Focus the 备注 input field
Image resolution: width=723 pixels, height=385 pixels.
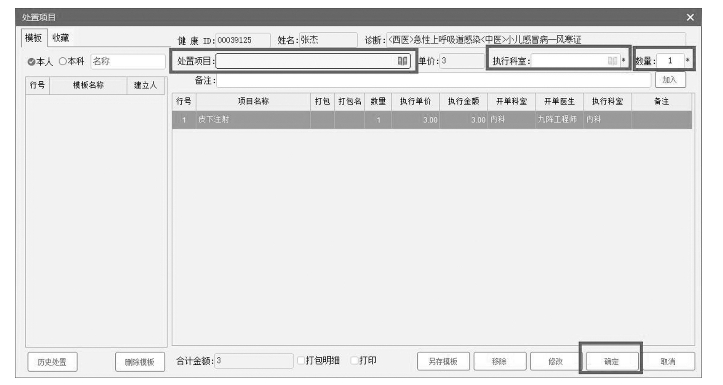(433, 80)
